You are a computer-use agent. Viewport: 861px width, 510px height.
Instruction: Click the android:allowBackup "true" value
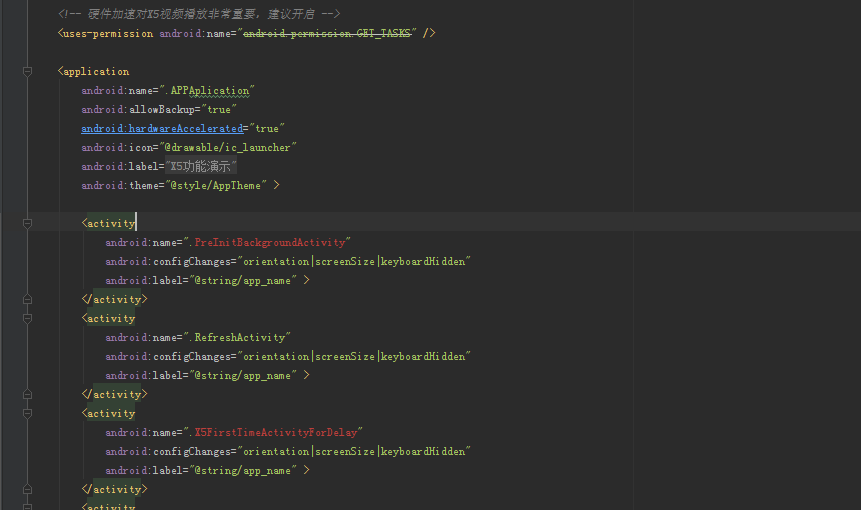coord(219,109)
